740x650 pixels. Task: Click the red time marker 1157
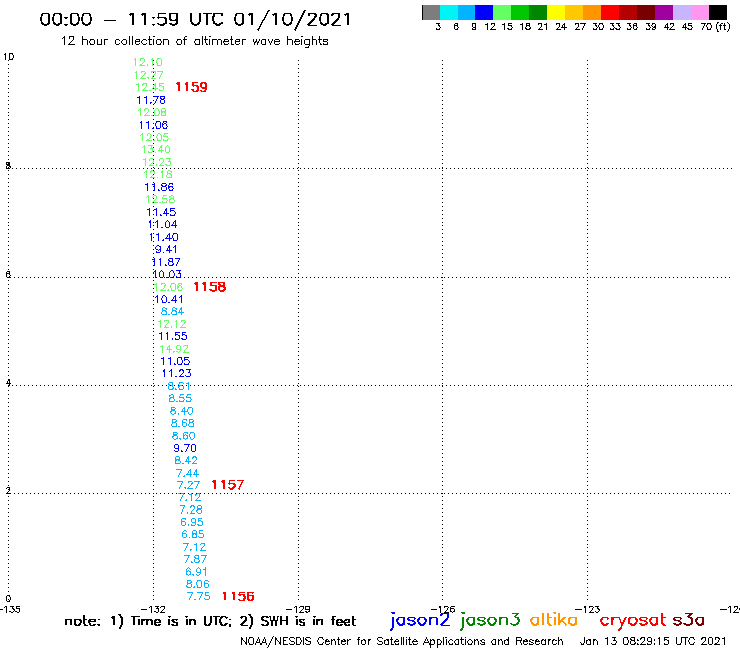coord(227,485)
